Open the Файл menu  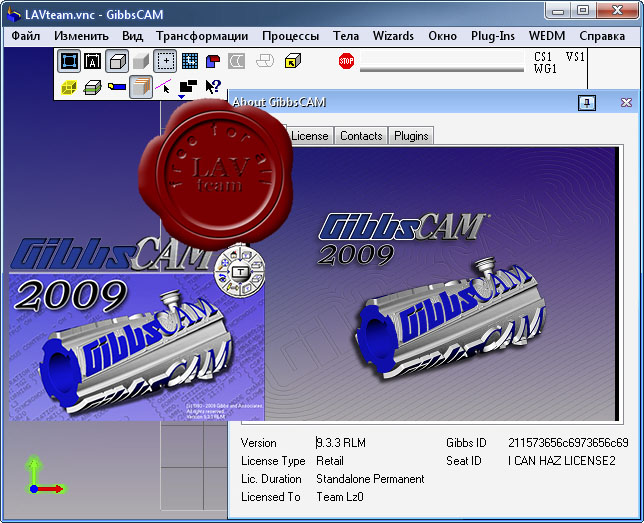coord(25,36)
